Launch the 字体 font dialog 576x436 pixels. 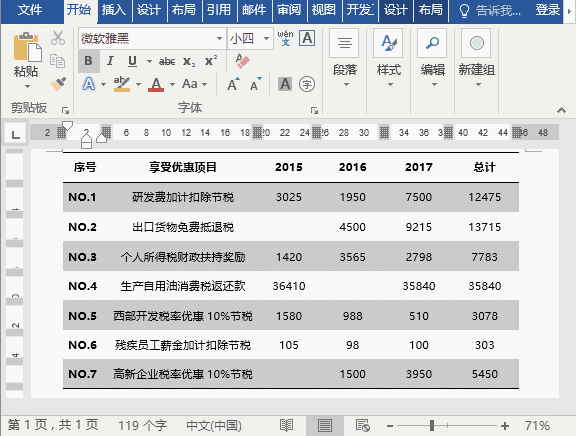pyautogui.click(x=314, y=110)
